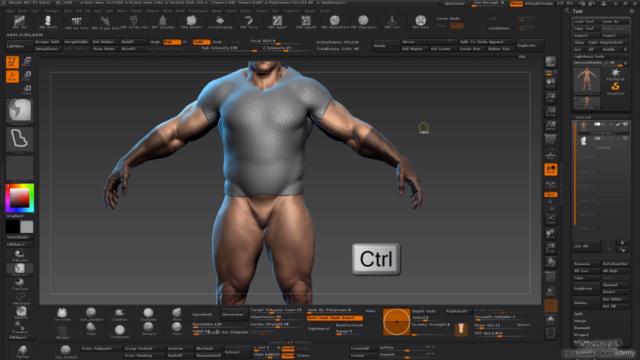Click the Divide button
The height and width of the screenshot is (360, 640).
385,46
